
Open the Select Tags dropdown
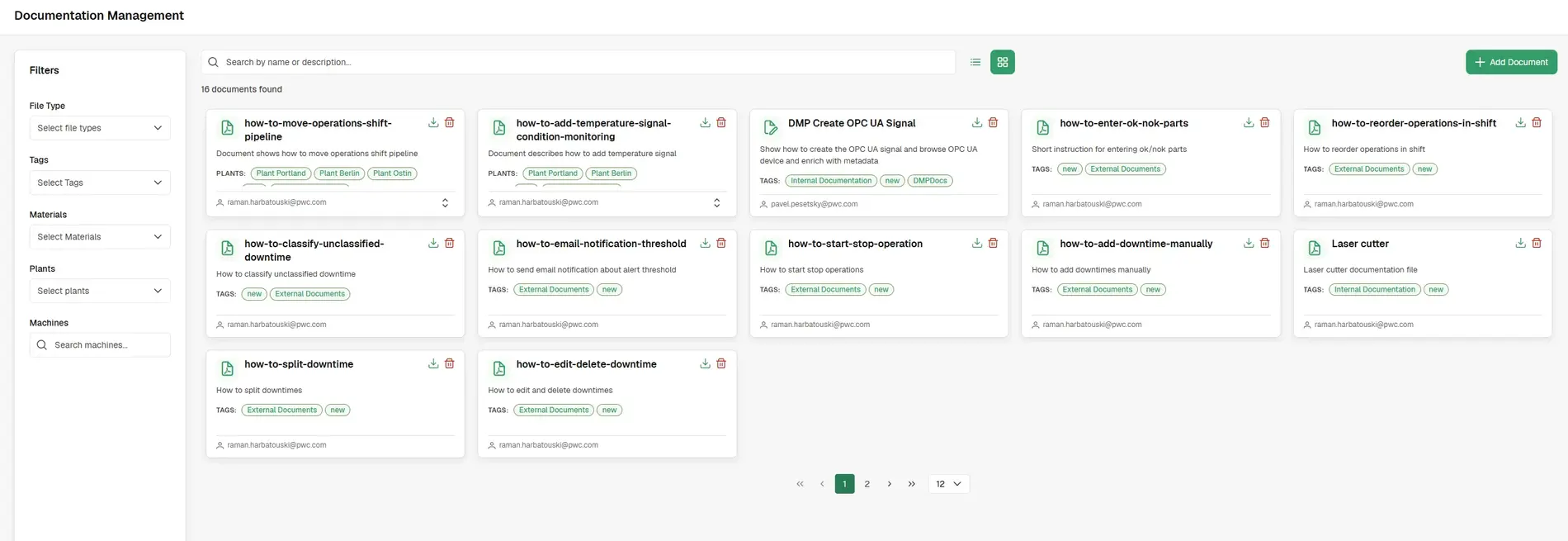click(x=100, y=183)
